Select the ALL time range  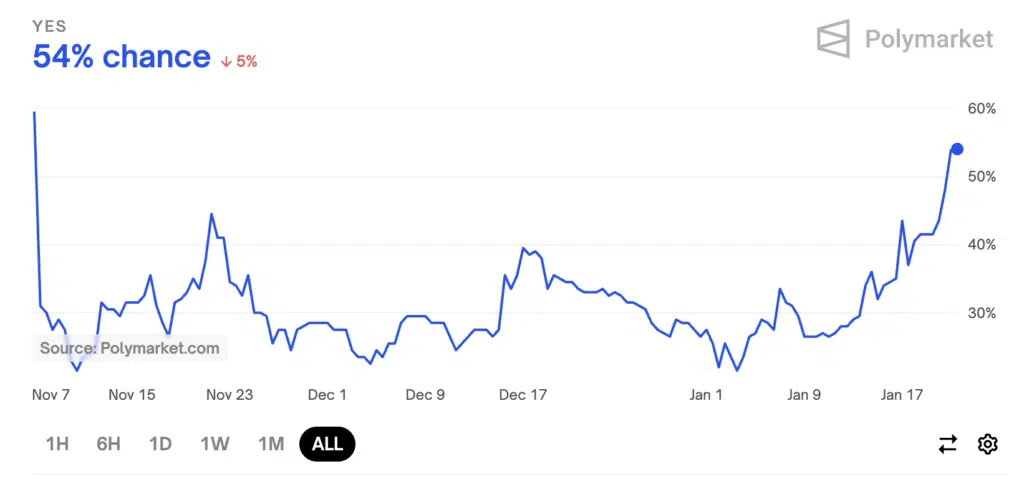327,444
